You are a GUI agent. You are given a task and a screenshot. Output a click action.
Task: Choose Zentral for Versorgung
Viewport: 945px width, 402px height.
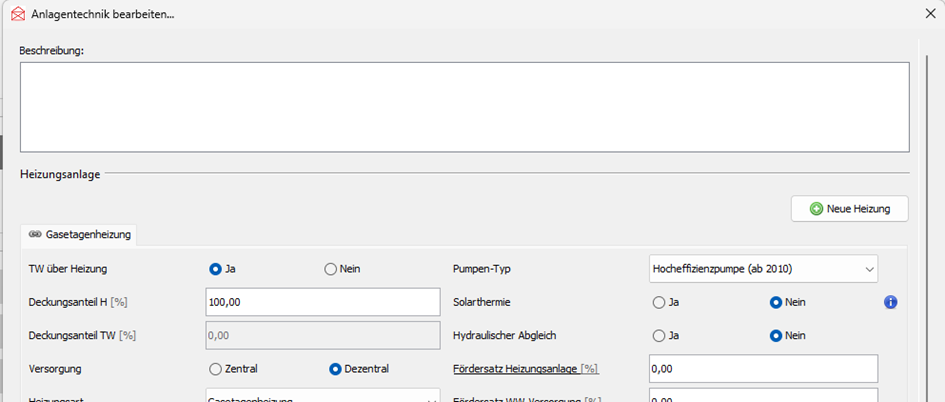[x=215, y=368]
